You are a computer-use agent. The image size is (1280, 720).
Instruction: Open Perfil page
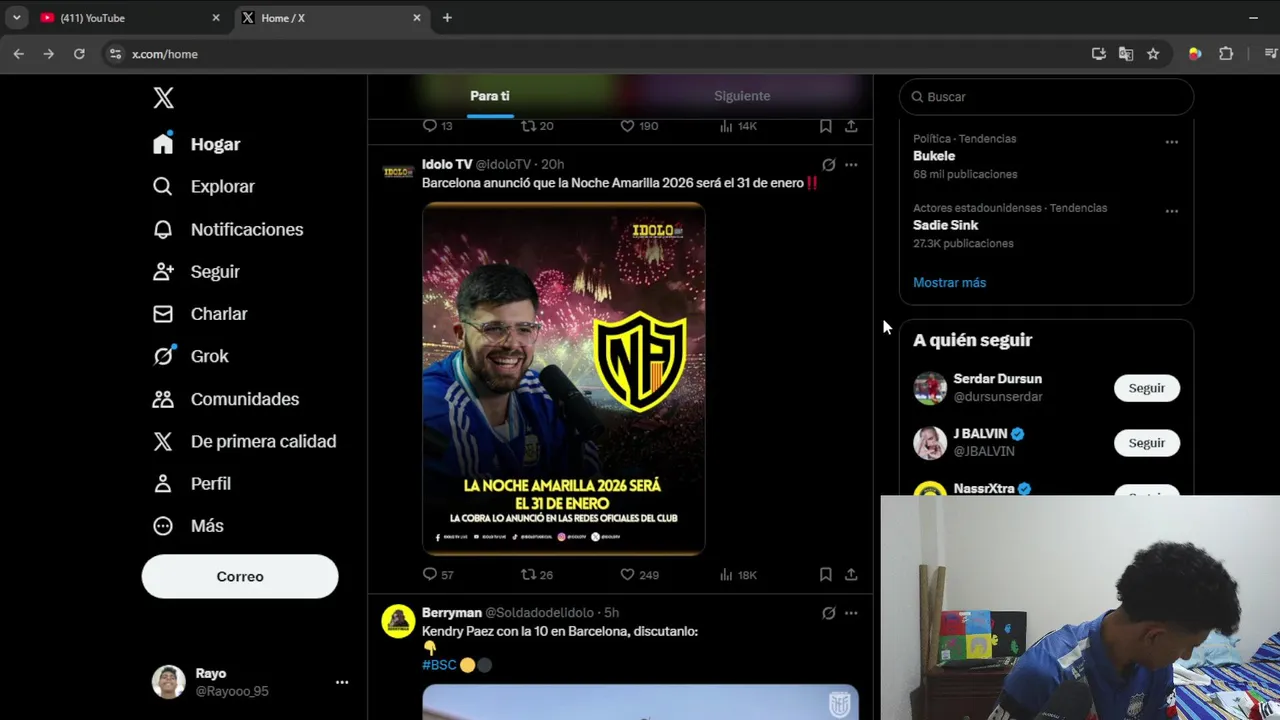192,483
